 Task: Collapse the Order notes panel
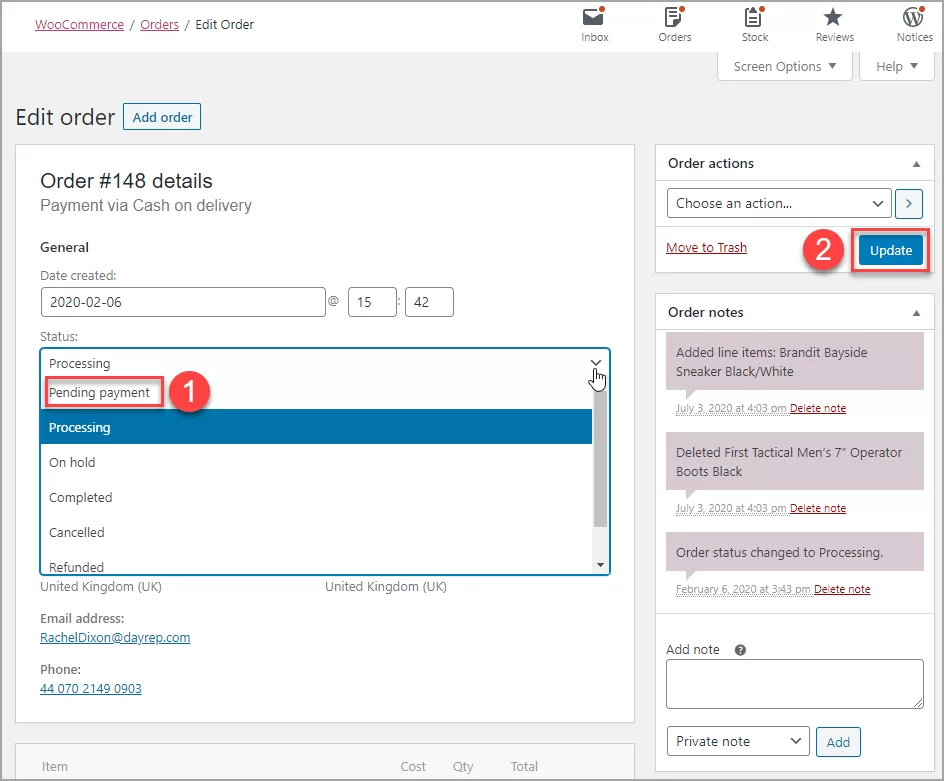(915, 312)
